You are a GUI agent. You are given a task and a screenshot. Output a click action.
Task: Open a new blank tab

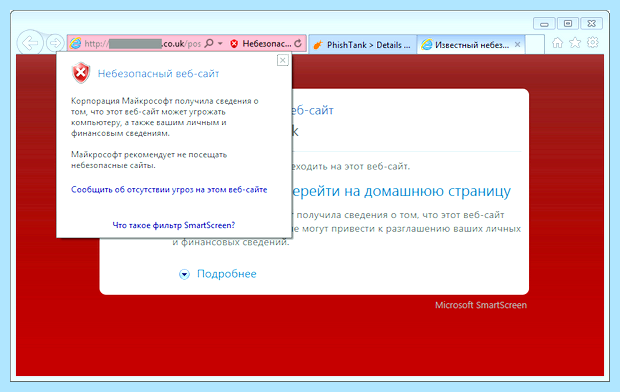(x=535, y=44)
